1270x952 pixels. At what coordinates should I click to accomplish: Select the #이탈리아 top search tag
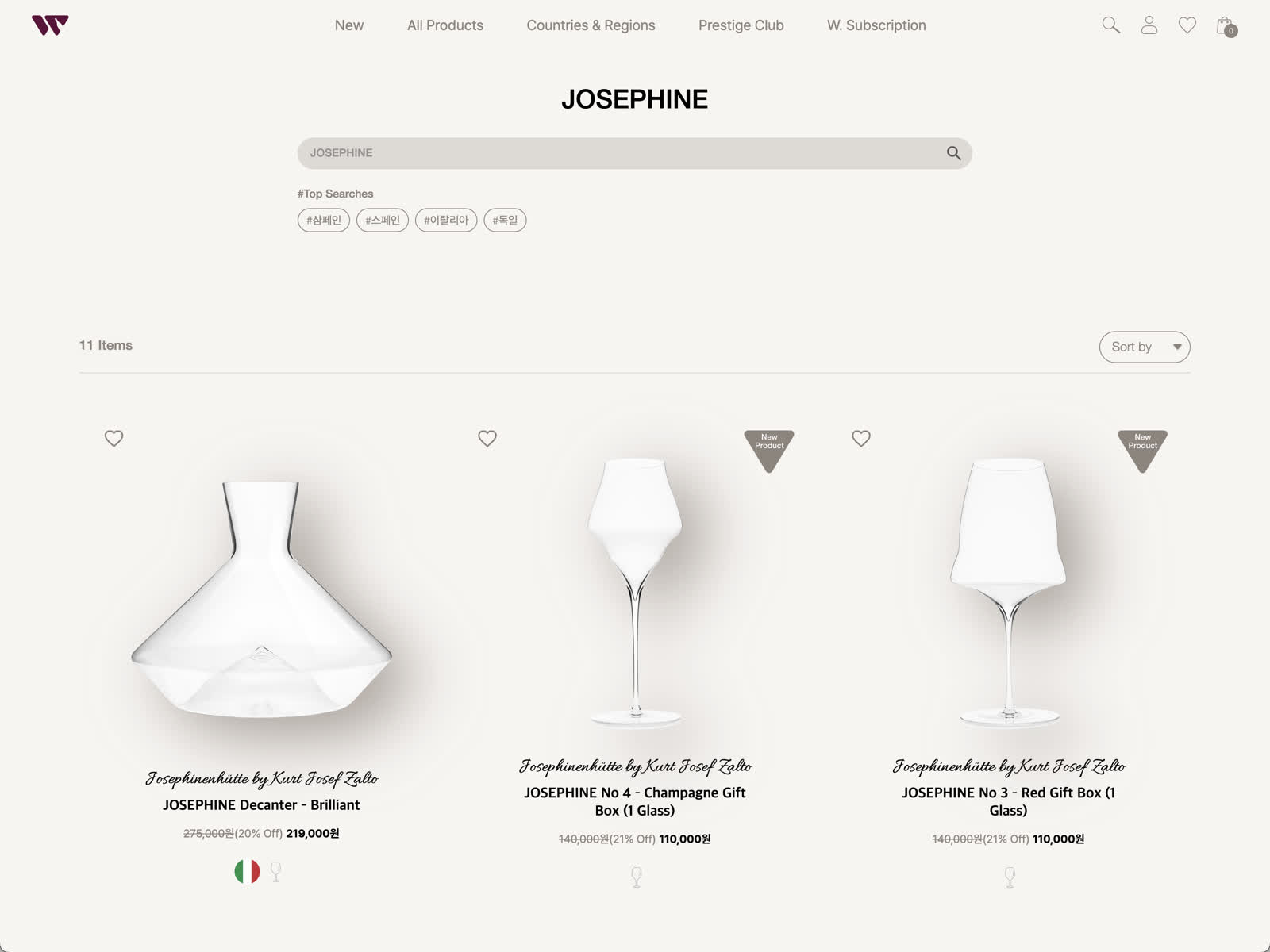pos(446,220)
